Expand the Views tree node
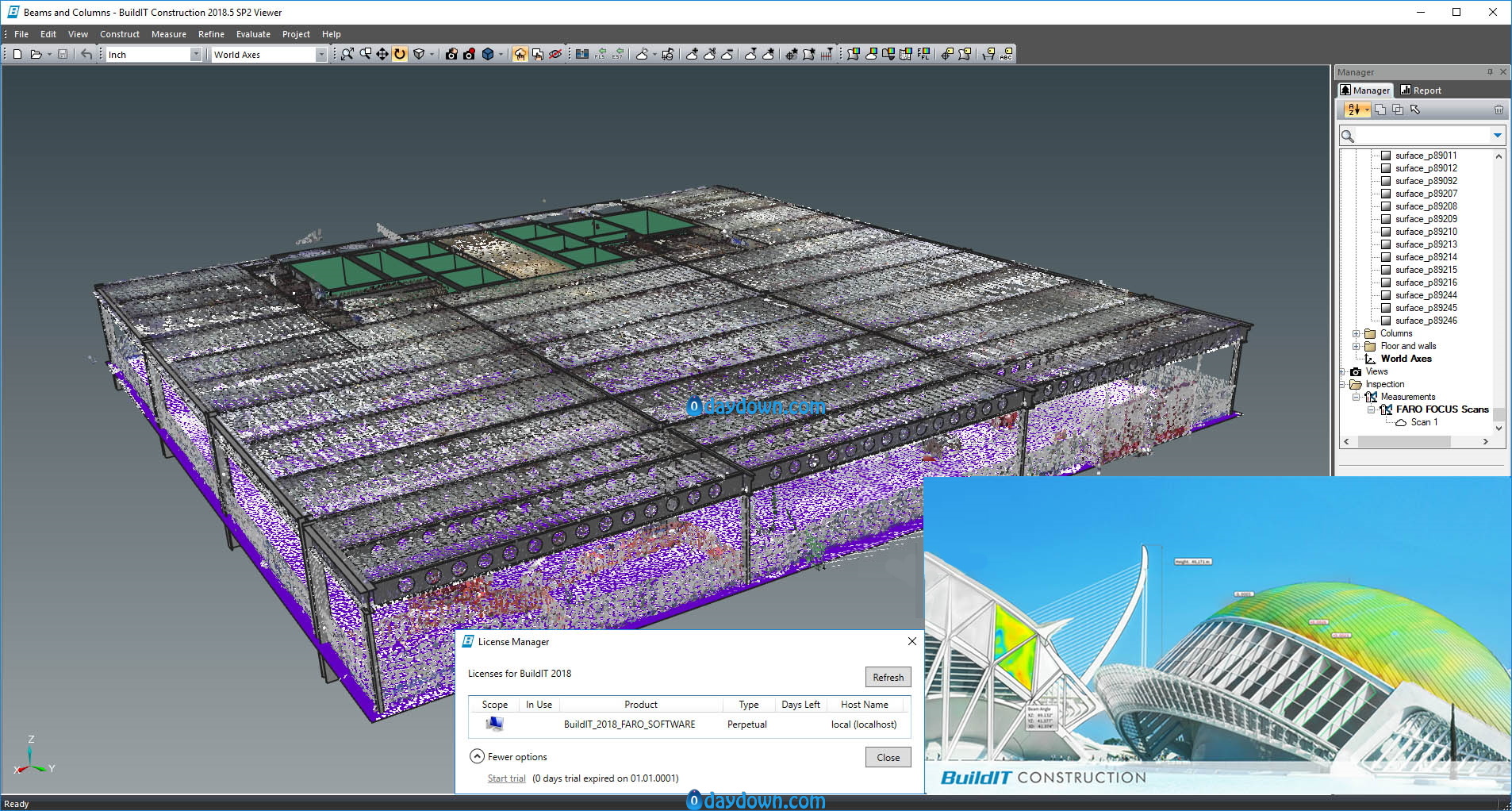This screenshot has width=1512, height=811. (1343, 371)
